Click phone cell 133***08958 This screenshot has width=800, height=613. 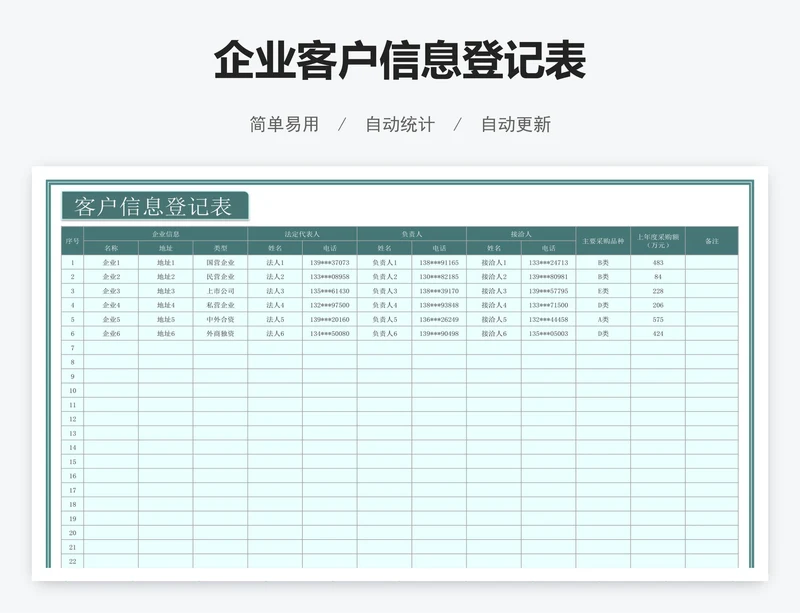[330, 277]
